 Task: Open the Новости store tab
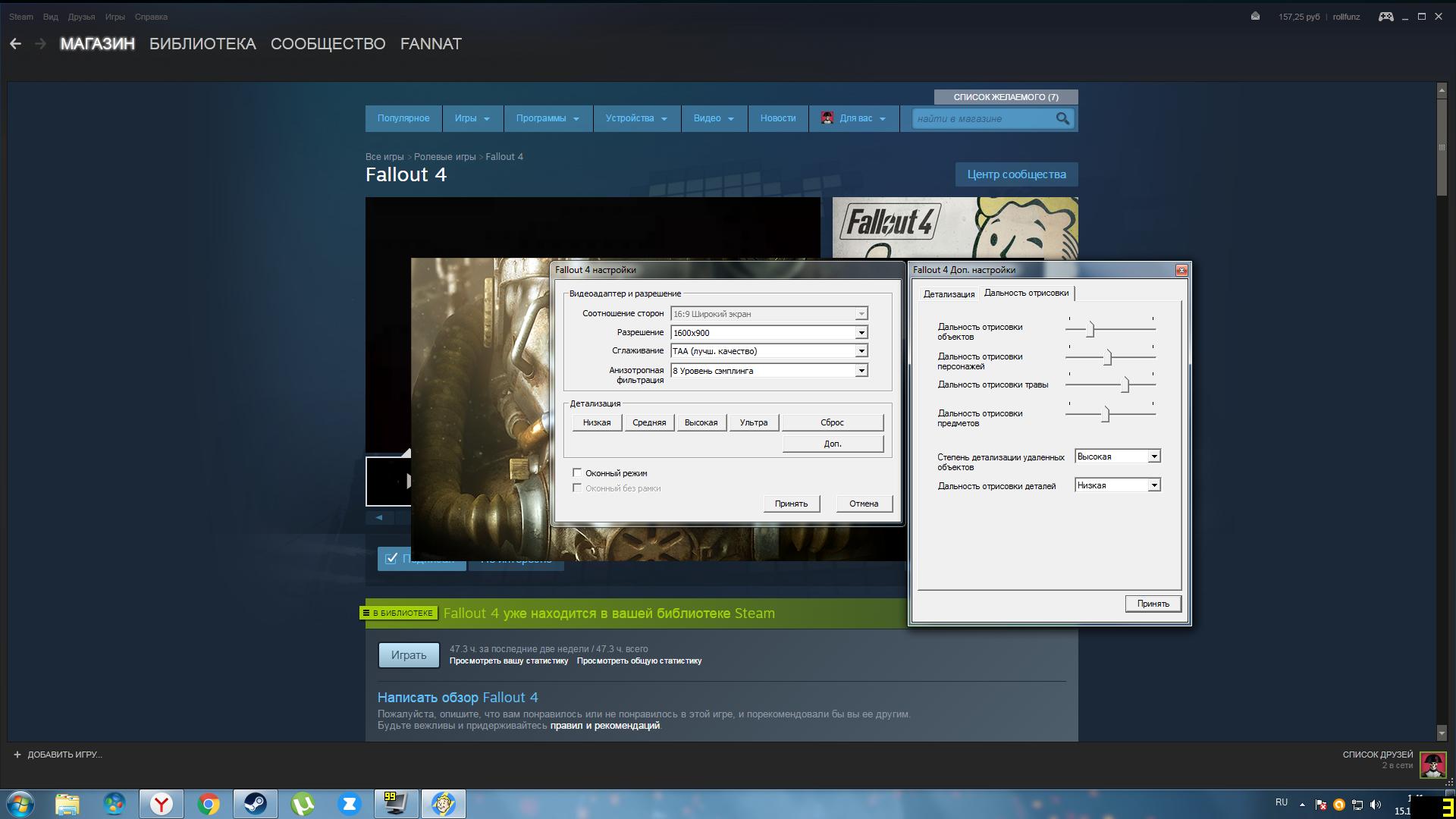[x=778, y=118]
